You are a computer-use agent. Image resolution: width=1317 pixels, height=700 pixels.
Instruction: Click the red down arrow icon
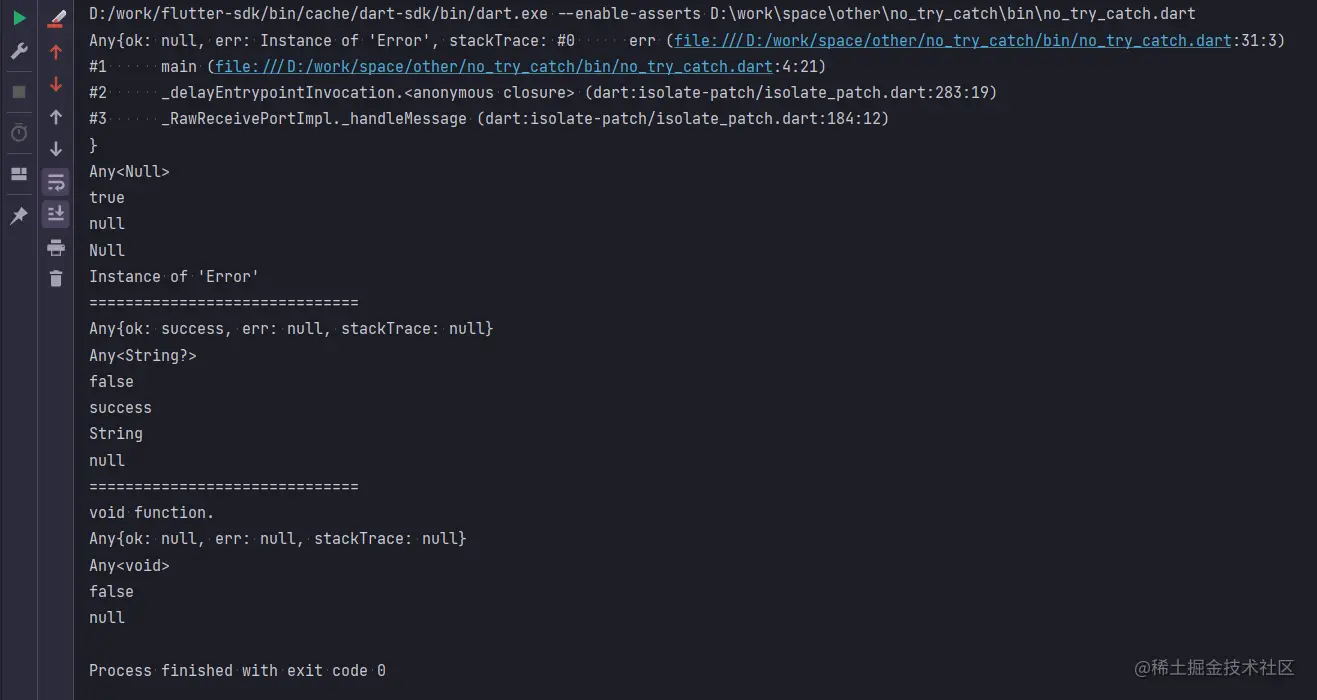[56, 85]
